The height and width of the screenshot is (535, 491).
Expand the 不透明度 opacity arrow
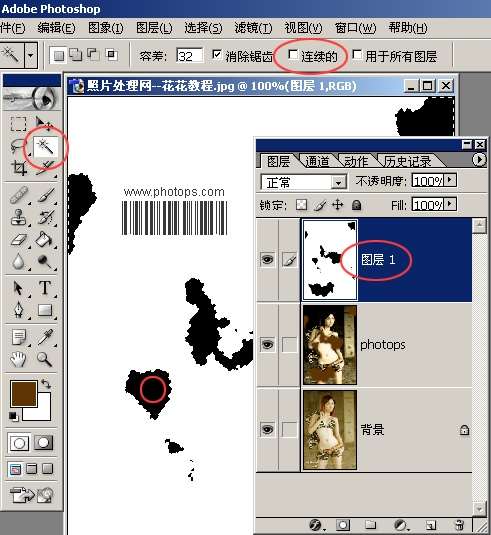(x=450, y=180)
